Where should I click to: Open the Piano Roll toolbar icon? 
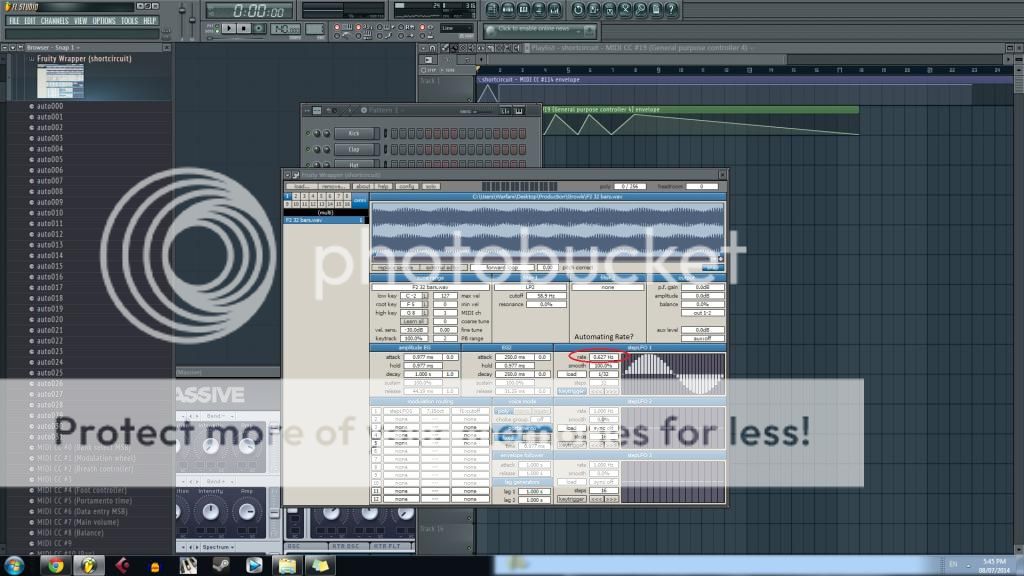(x=523, y=9)
